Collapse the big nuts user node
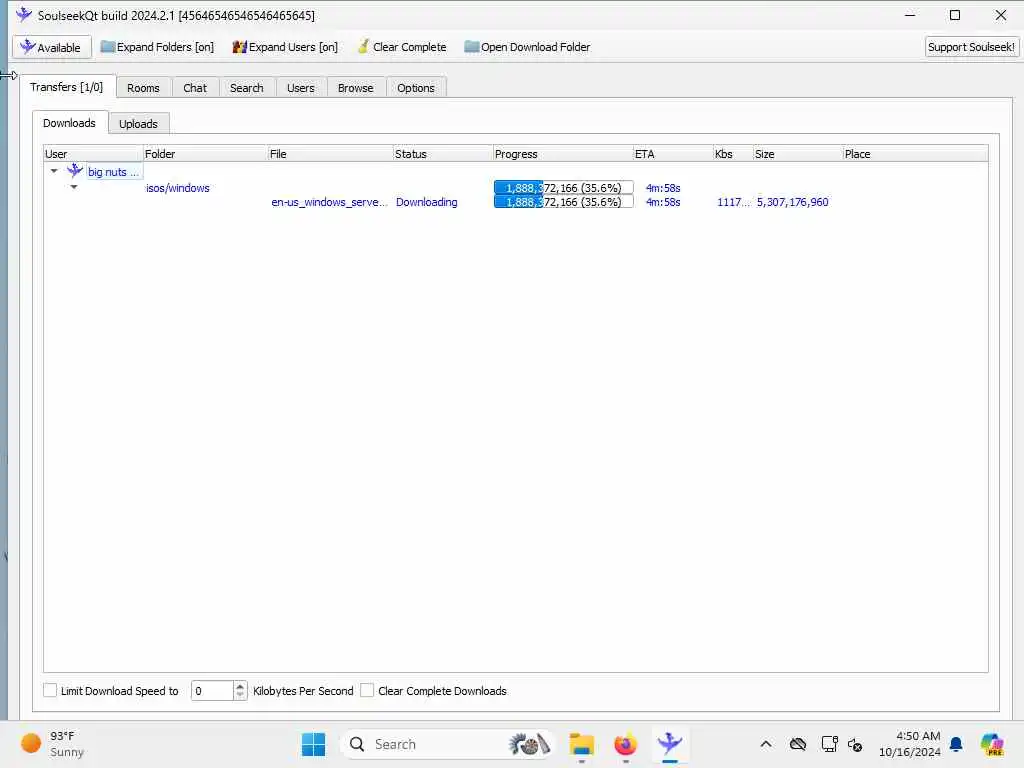The height and width of the screenshot is (768, 1024). point(54,171)
